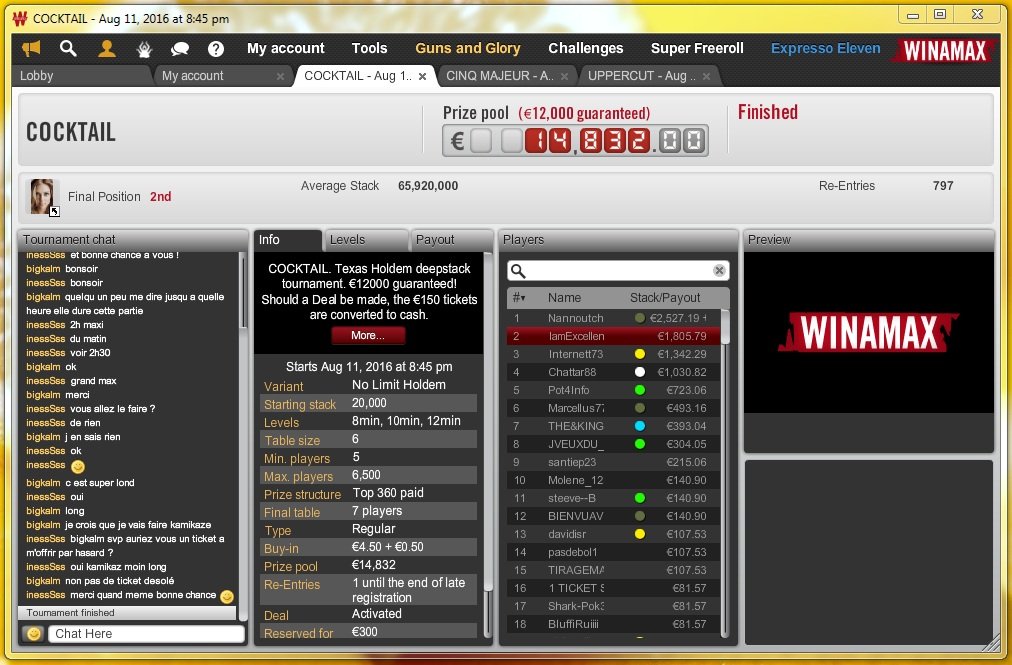Click the green status dot for Pot4Info
This screenshot has width=1012, height=665.
pos(640,390)
